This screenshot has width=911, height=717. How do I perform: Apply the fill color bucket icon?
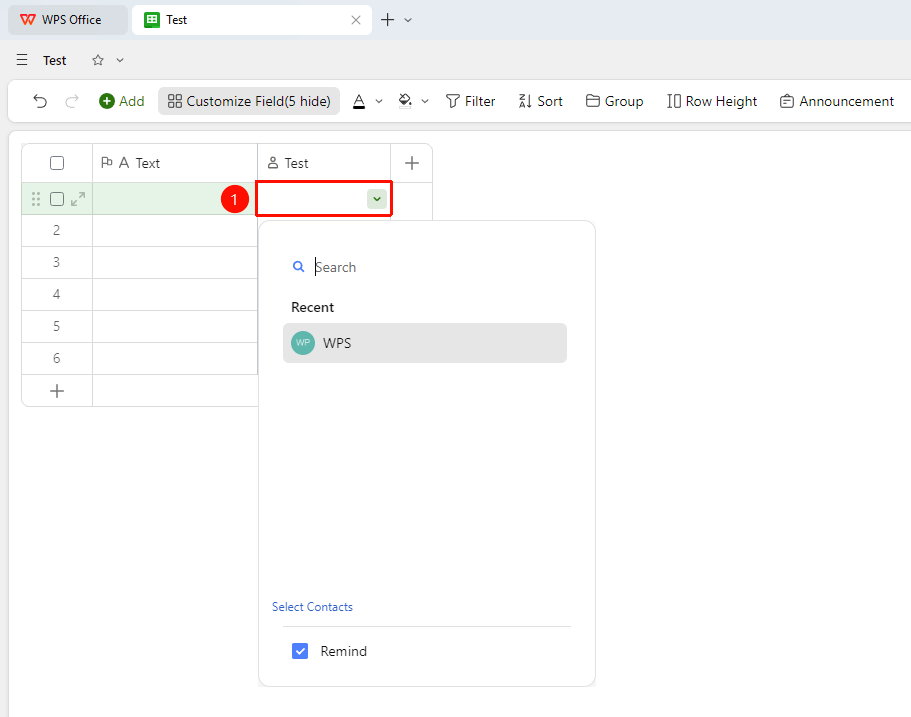point(405,101)
